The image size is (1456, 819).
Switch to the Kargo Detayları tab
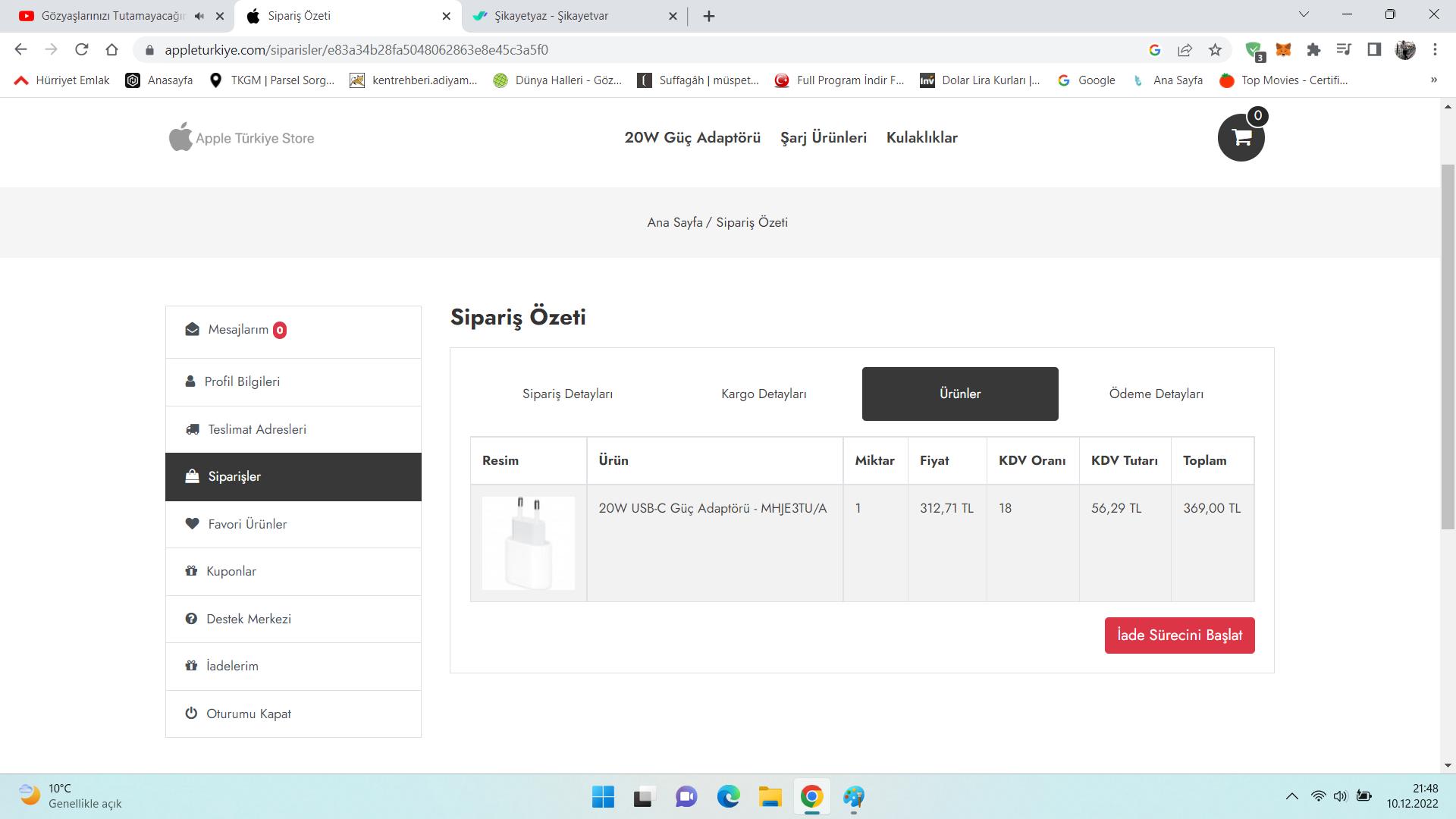point(764,394)
